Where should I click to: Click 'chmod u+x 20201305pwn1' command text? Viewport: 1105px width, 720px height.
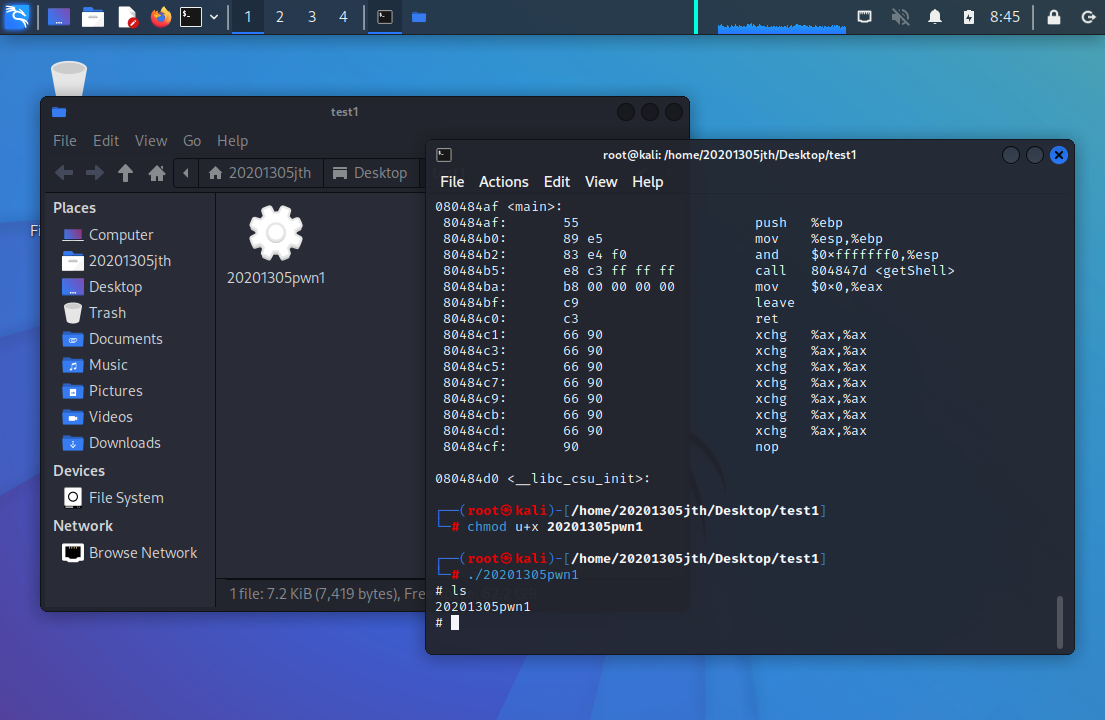tap(555, 527)
